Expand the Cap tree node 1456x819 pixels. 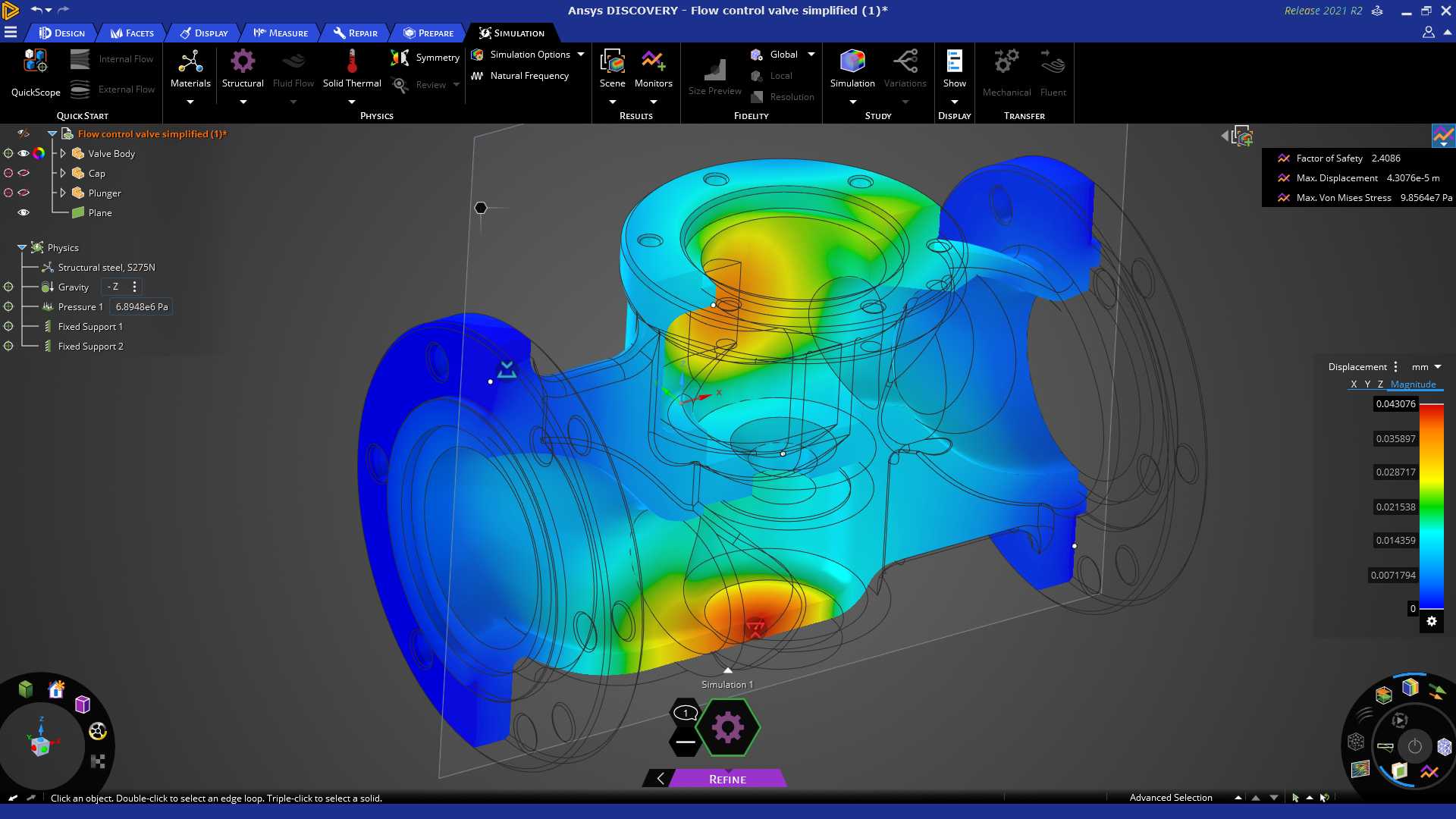(x=63, y=173)
